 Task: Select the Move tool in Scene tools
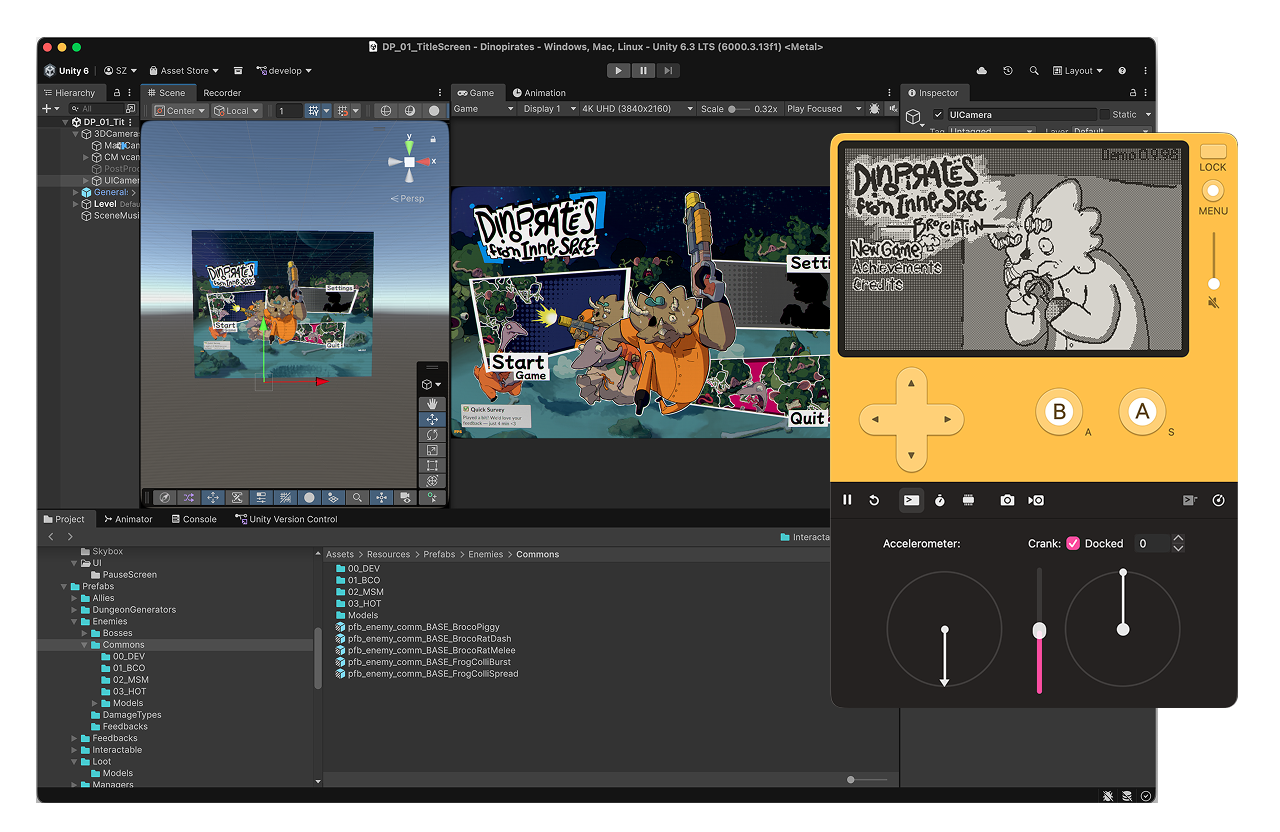pos(432,420)
